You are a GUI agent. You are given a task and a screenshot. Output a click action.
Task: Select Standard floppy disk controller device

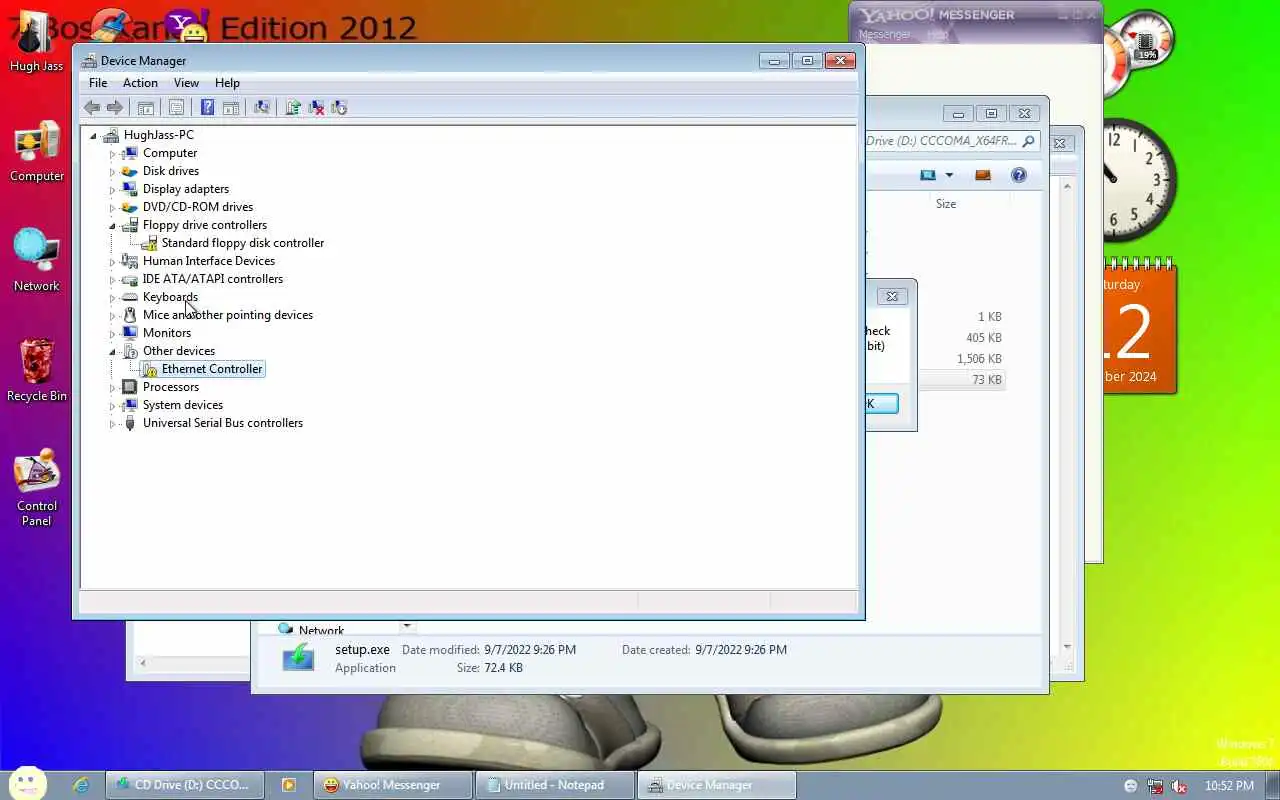pos(242,243)
